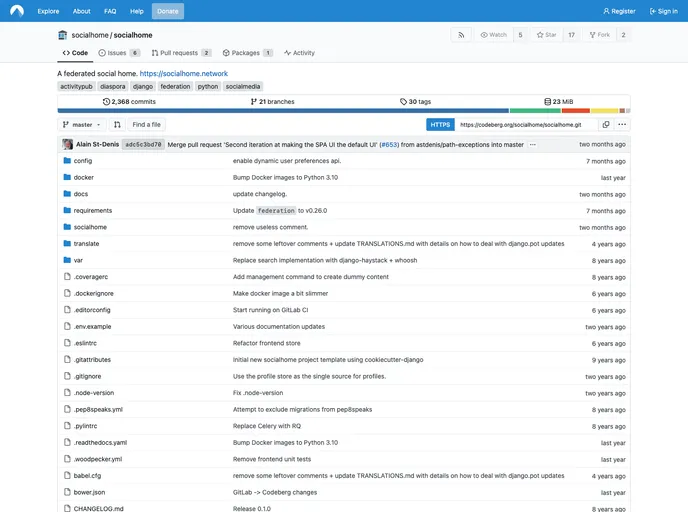Screen dimensions: 688x512
Task: Click the blue segment of language bar
Action: [x=283, y=111]
